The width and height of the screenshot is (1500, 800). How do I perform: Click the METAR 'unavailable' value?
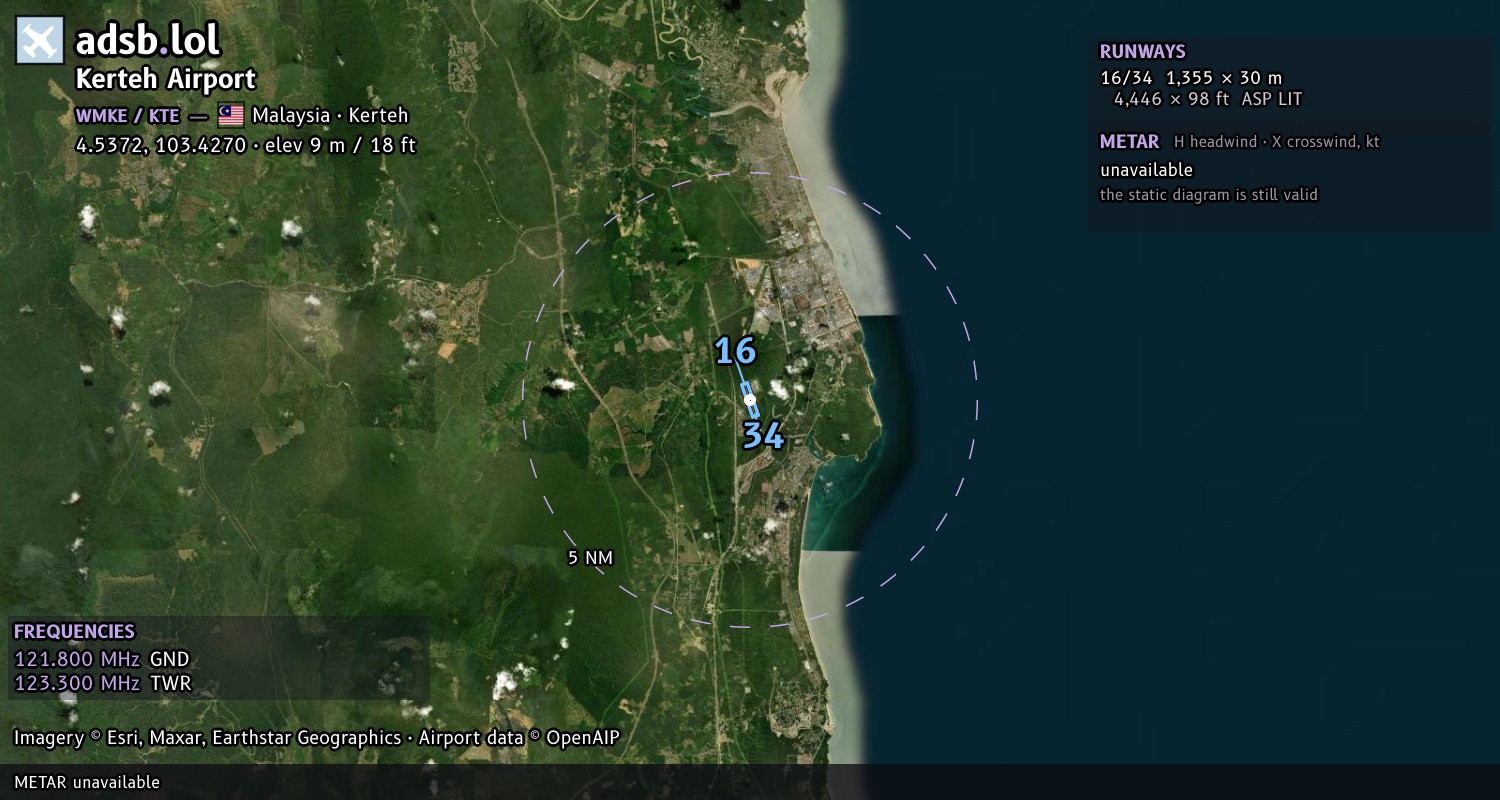pyautogui.click(x=1146, y=170)
